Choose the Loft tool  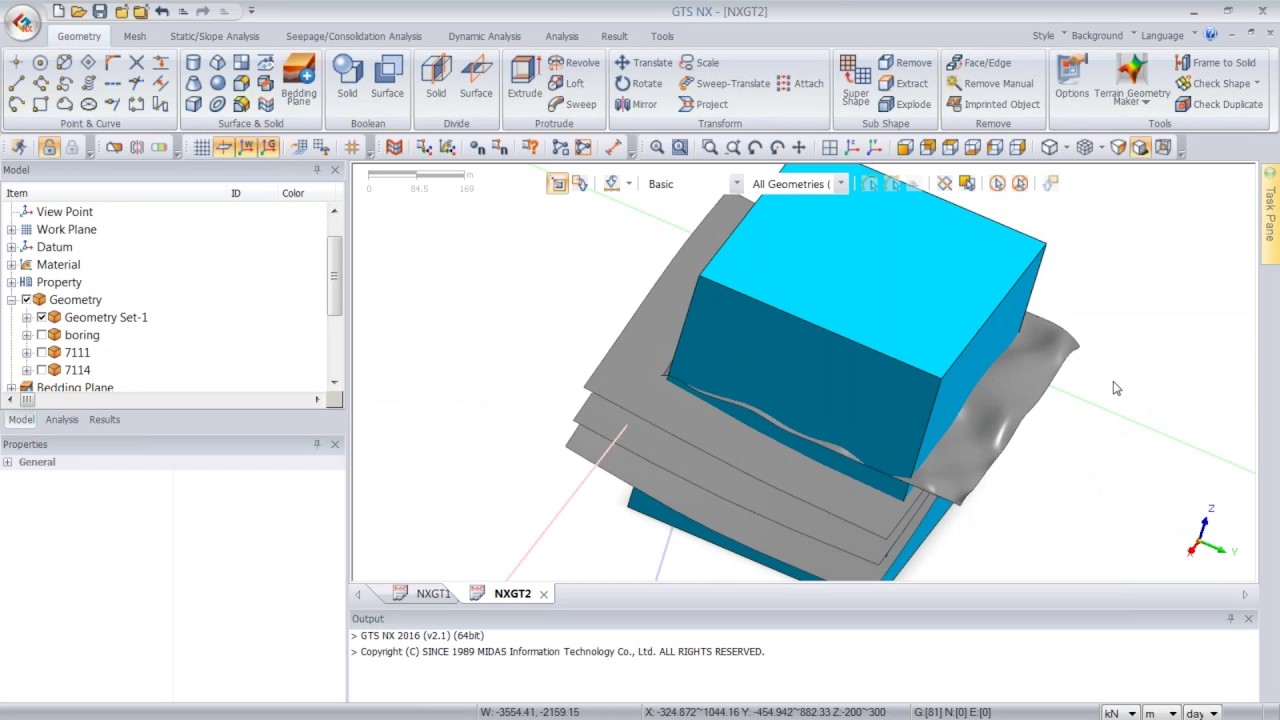(x=566, y=83)
